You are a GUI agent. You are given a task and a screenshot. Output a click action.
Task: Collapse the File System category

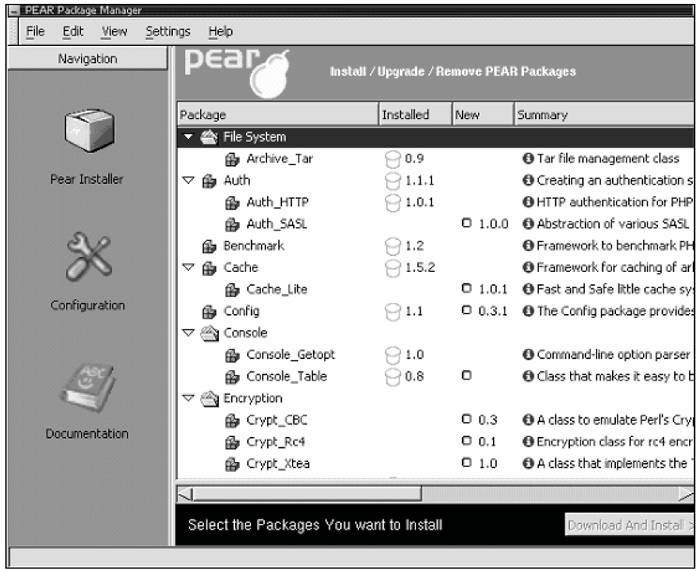point(188,137)
